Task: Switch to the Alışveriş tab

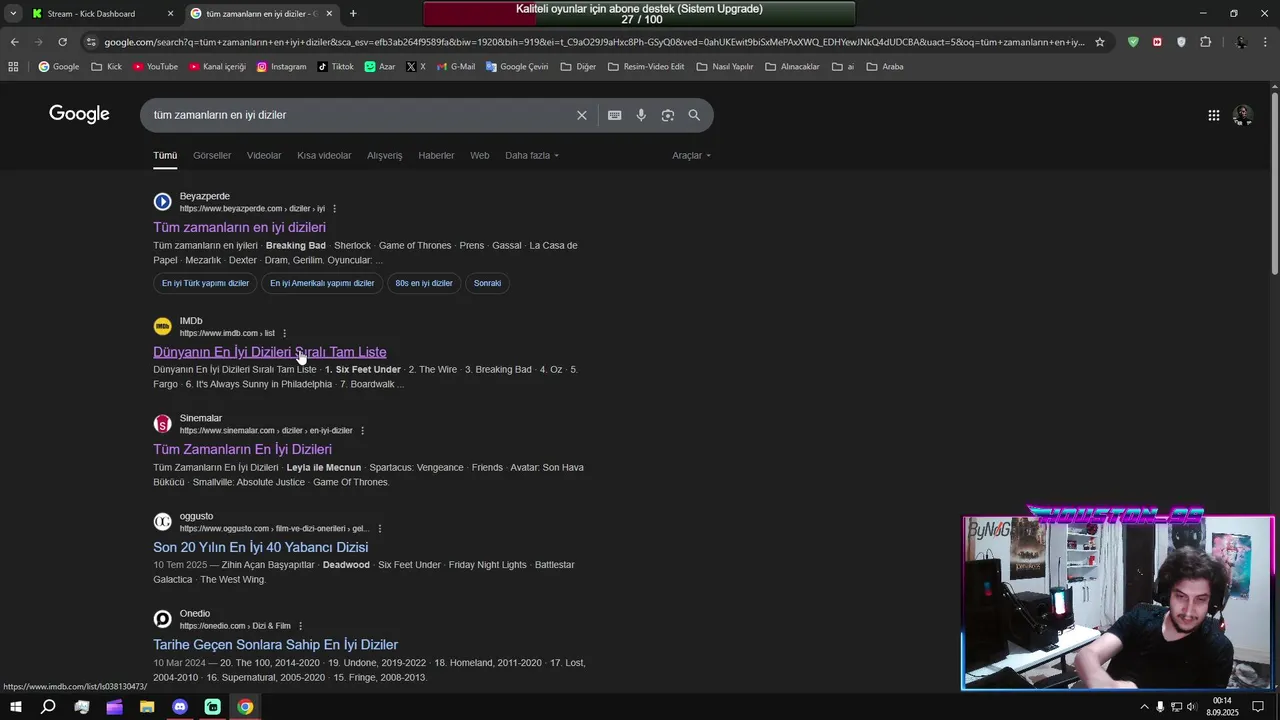Action: [x=384, y=156]
